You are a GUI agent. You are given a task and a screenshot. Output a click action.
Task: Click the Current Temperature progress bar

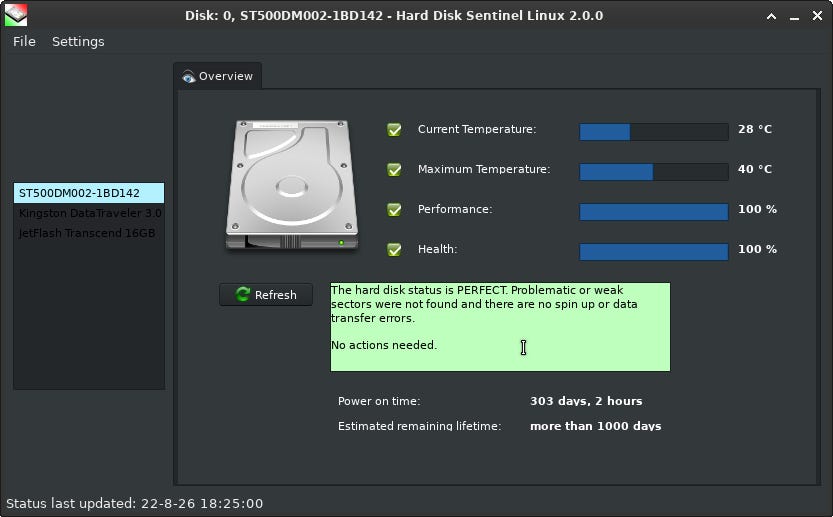tap(653, 132)
